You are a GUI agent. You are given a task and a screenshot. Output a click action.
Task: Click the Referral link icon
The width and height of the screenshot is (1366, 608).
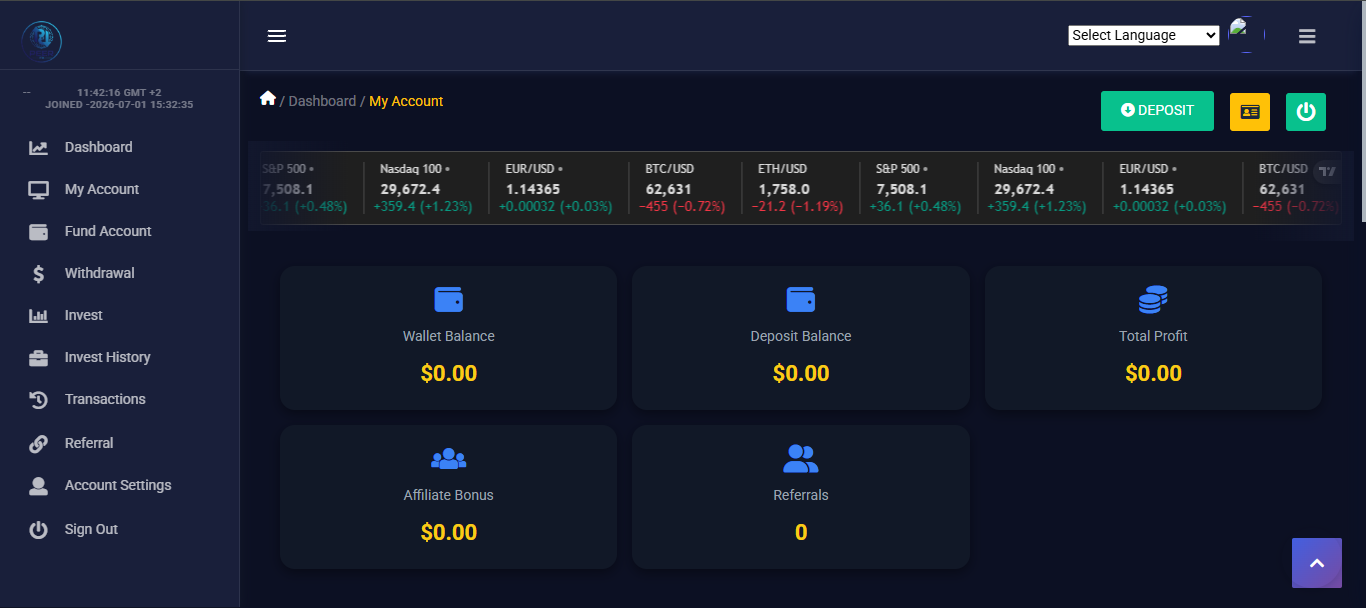click(x=38, y=443)
